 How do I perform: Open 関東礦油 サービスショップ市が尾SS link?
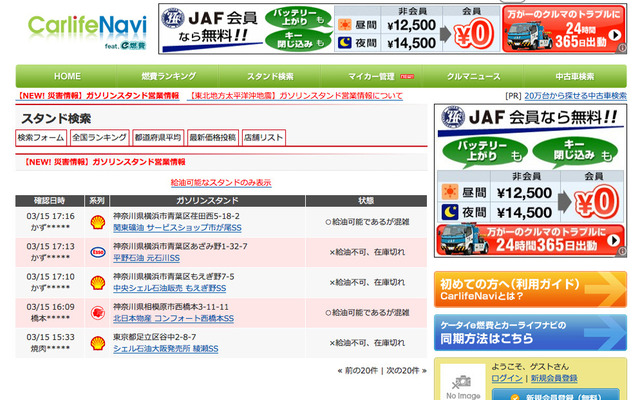[x=177, y=228]
